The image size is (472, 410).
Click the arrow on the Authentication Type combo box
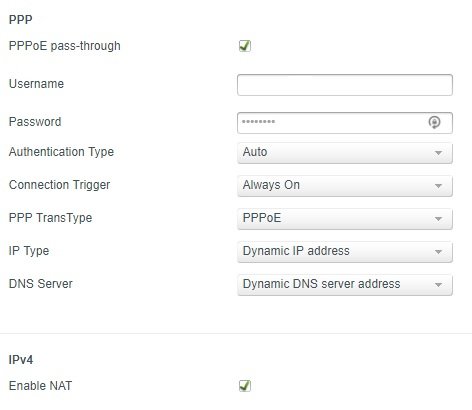[x=438, y=153]
